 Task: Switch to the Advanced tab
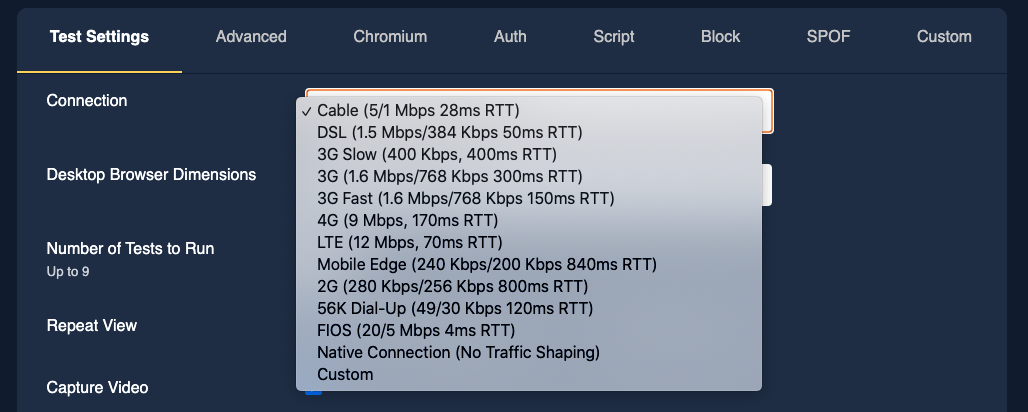(251, 37)
